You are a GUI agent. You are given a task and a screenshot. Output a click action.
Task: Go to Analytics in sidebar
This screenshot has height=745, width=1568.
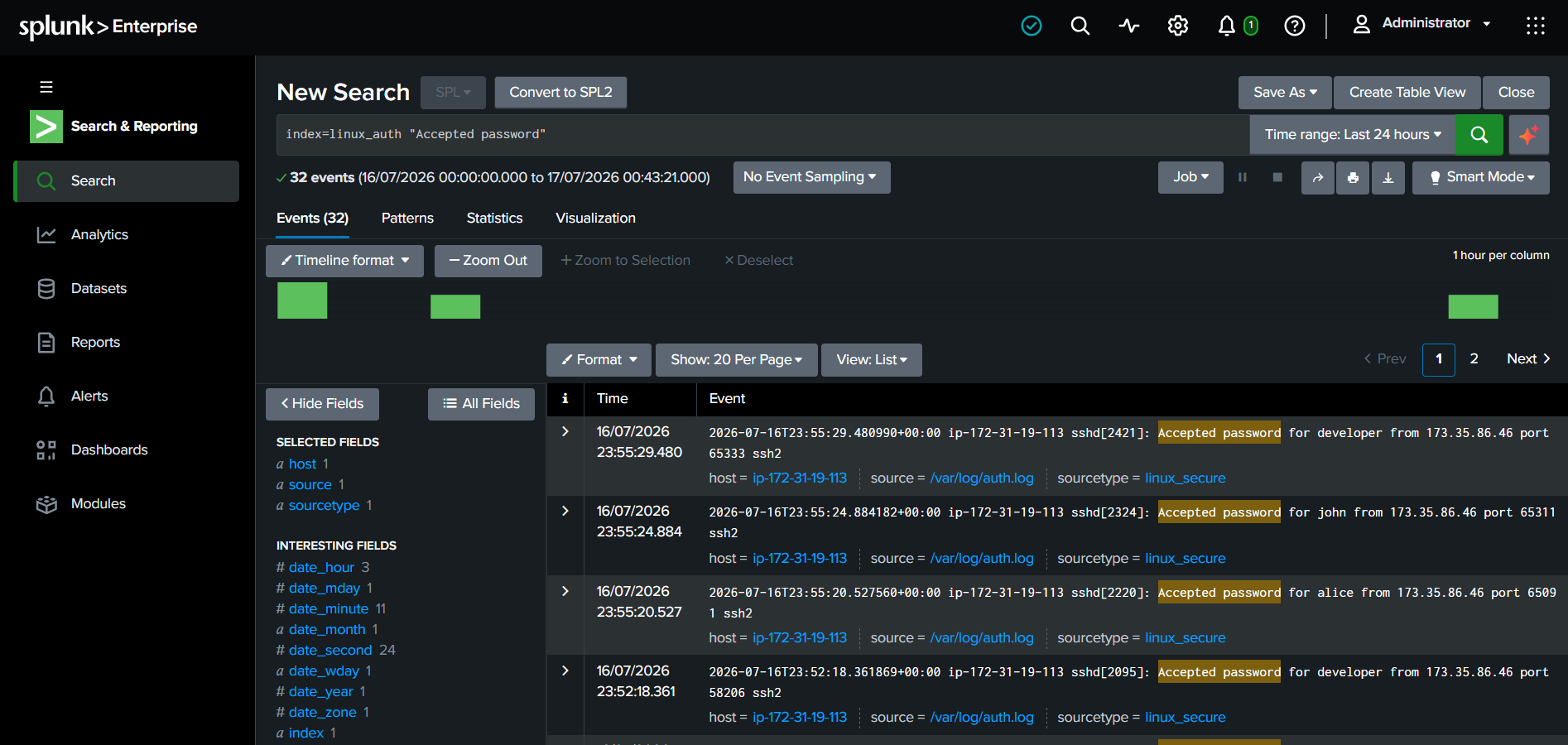(x=126, y=235)
